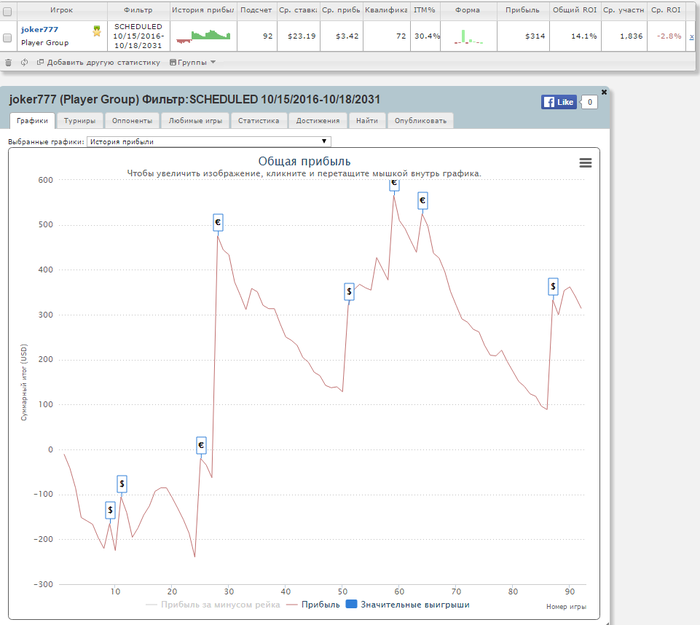Image resolution: width=700 pixels, height=625 pixels.
Task: Open the Выбранные графики dropdown
Action: tap(209, 142)
